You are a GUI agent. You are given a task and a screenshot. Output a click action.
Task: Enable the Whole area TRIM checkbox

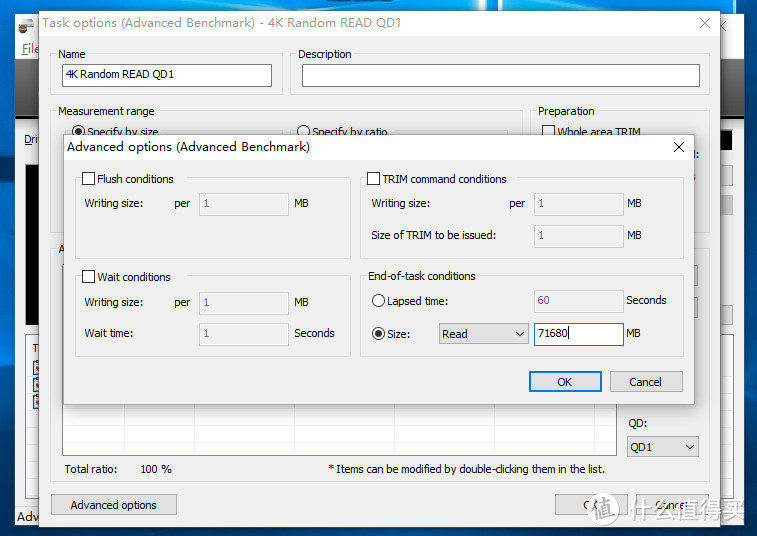[x=548, y=132]
